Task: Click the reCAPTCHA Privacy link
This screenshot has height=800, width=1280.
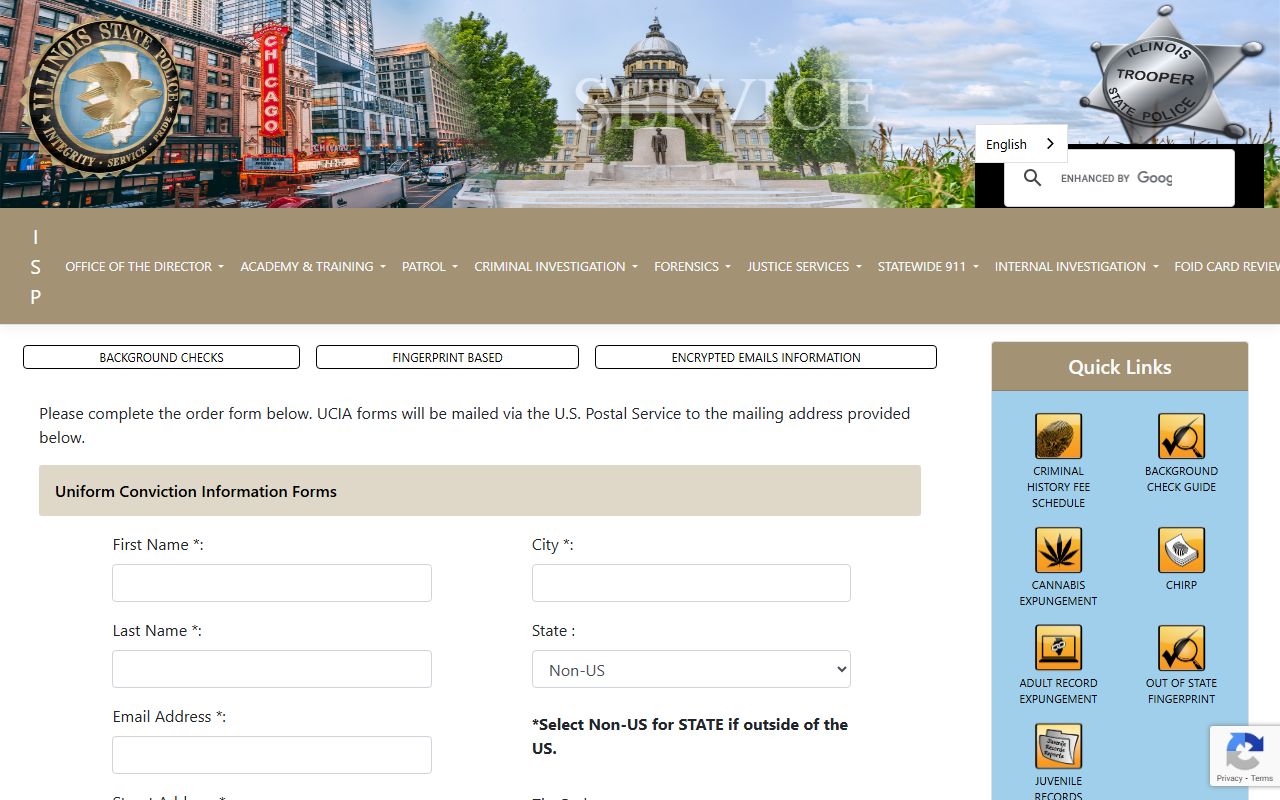Action: [x=1229, y=778]
